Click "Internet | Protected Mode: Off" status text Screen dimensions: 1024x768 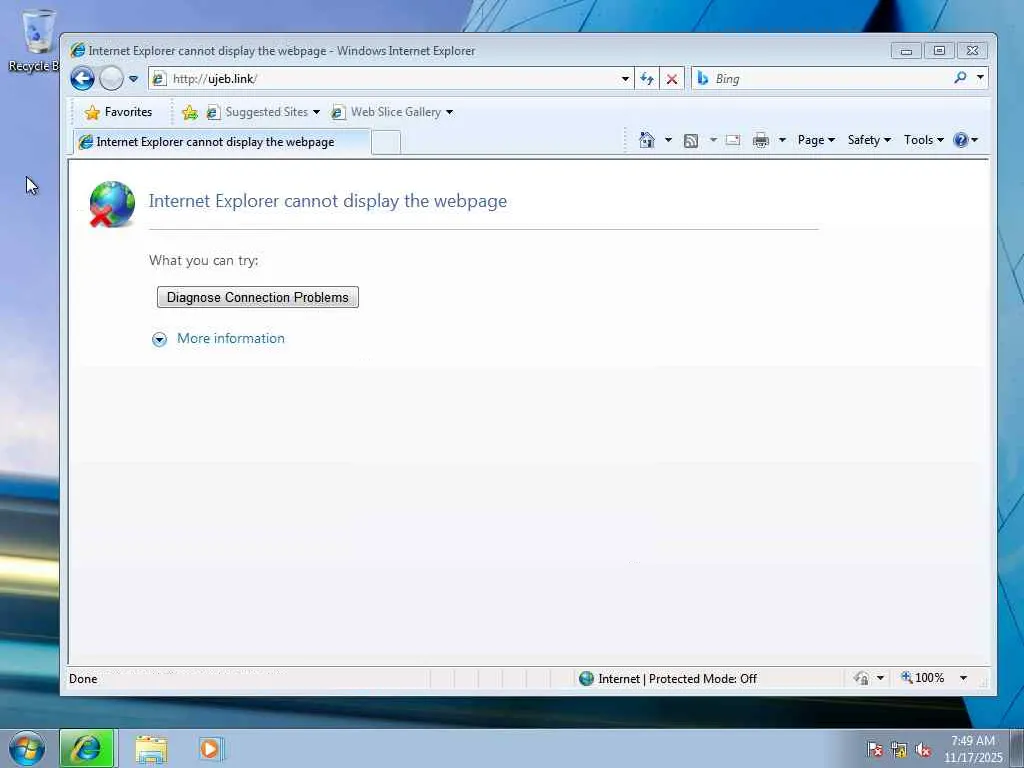click(x=677, y=679)
